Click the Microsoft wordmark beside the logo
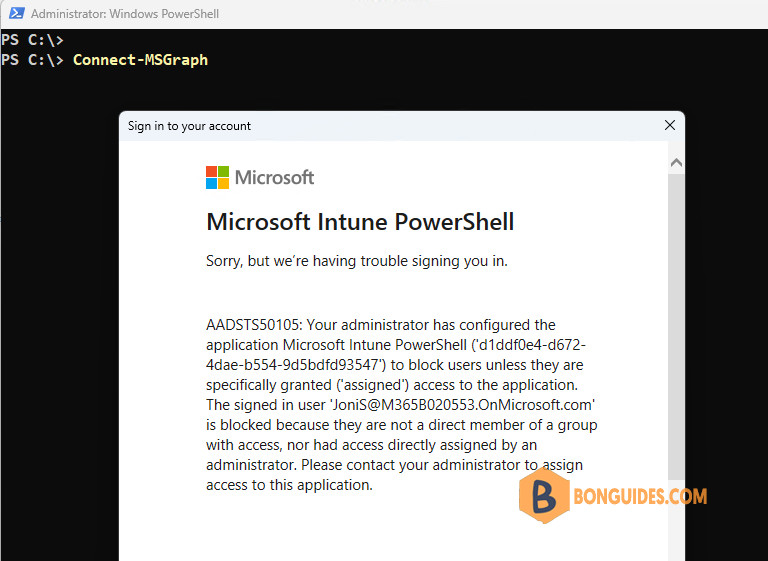 pyautogui.click(x=274, y=177)
